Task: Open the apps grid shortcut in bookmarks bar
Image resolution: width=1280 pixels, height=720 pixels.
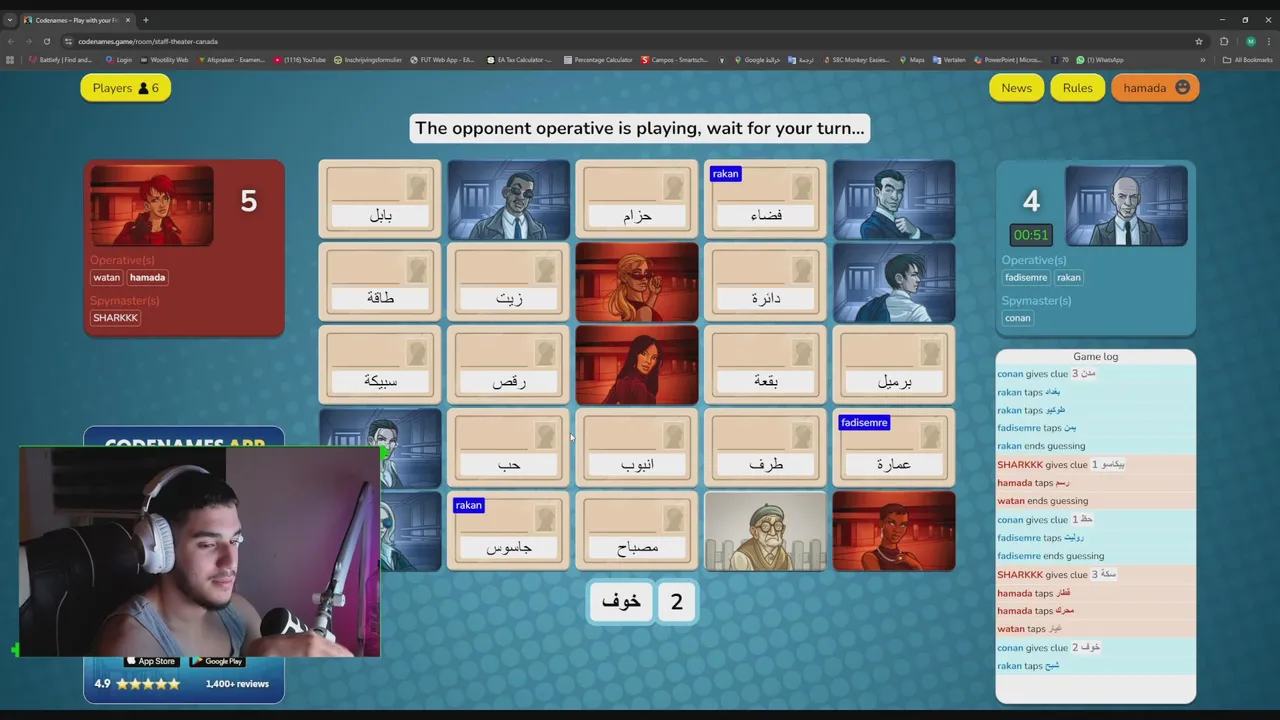Action: tap(10, 60)
